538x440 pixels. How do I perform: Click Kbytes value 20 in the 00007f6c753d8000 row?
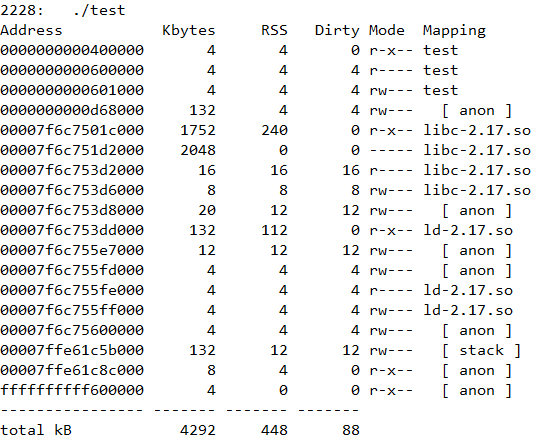(x=207, y=210)
